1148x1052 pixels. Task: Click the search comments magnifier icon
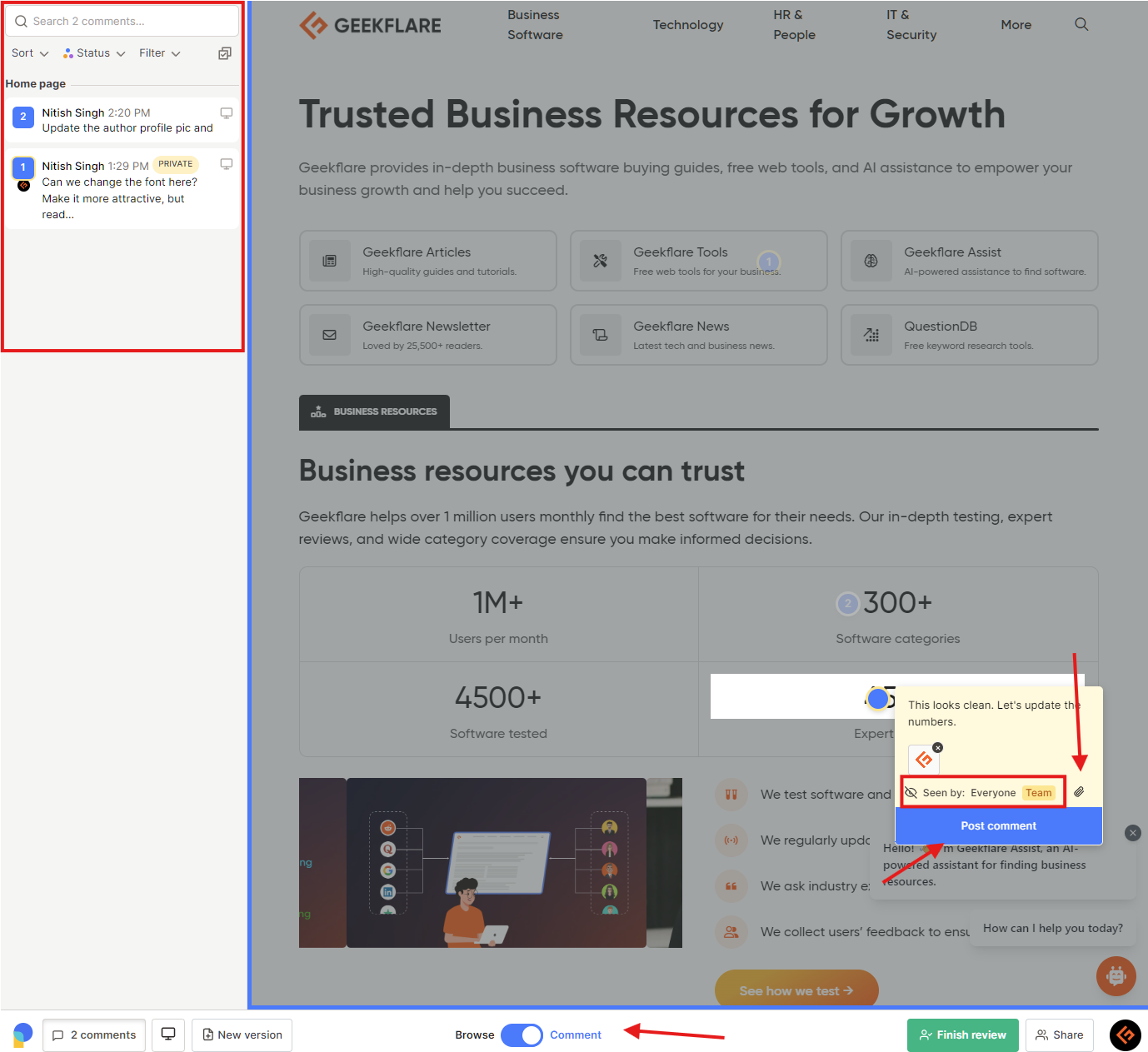coord(21,22)
